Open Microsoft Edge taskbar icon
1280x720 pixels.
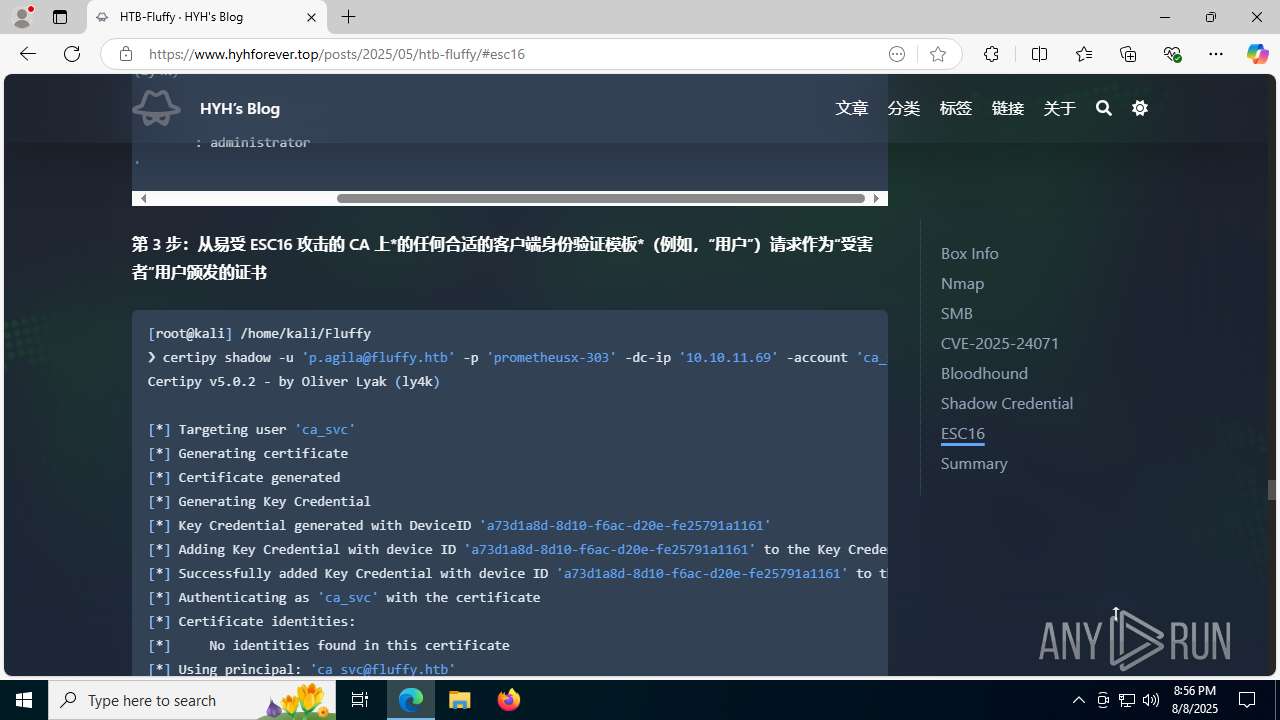pyautogui.click(x=411, y=700)
